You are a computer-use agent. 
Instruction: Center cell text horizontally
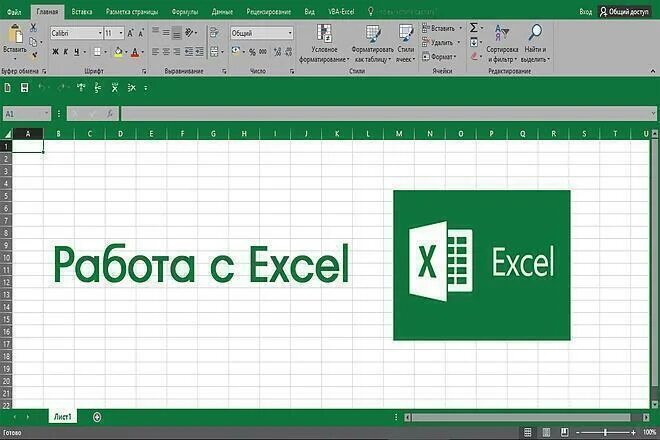click(x=166, y=52)
